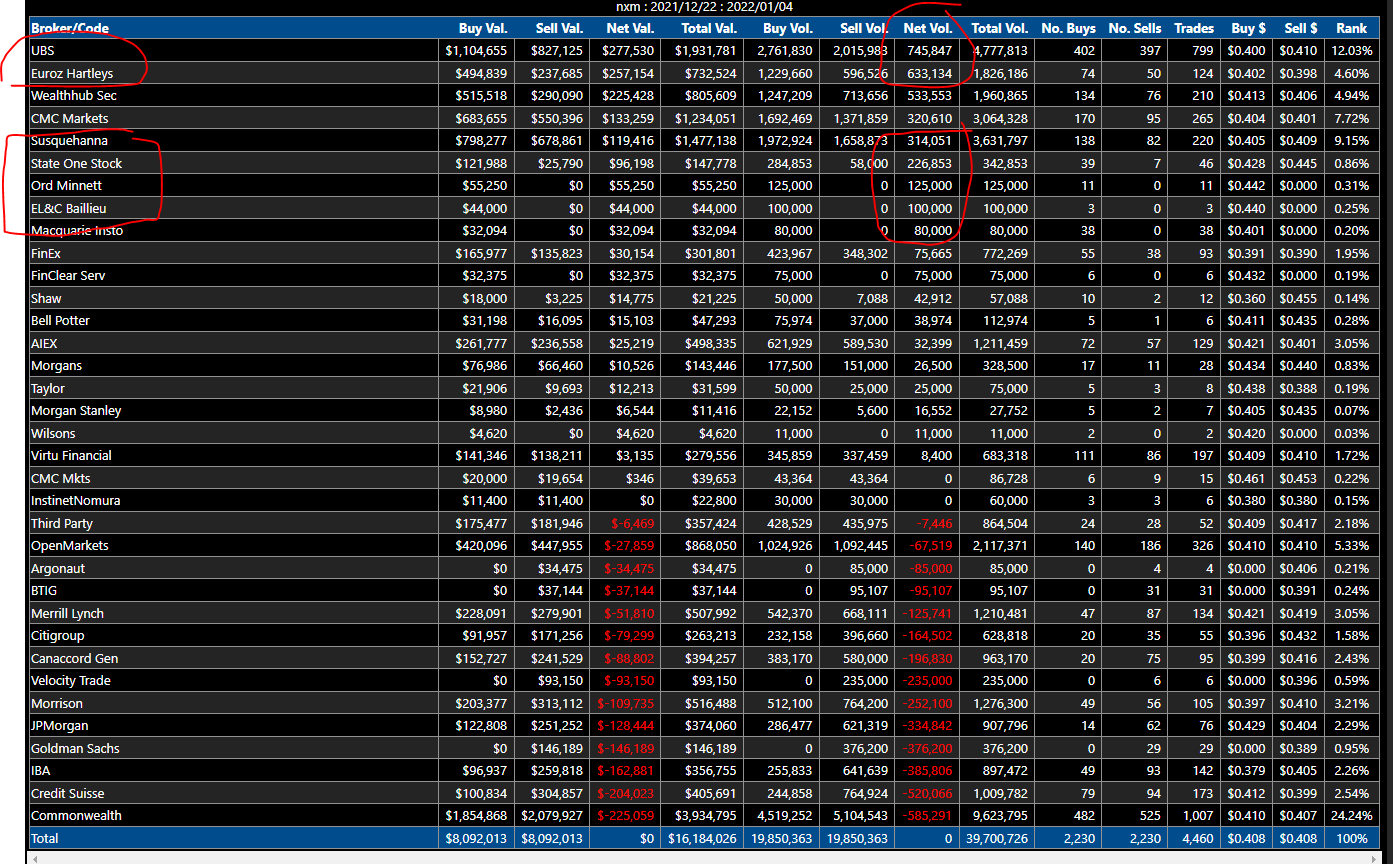The height and width of the screenshot is (864, 1393).
Task: Click Total Vol. total cell 39,700,726
Action: point(996,838)
